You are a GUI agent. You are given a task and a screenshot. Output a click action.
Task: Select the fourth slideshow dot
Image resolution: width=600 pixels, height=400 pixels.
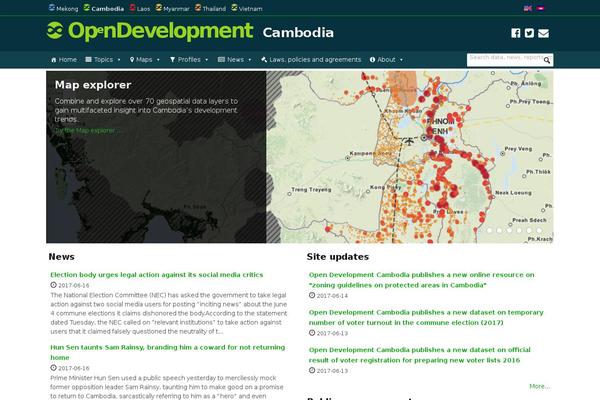[x=519, y=230]
